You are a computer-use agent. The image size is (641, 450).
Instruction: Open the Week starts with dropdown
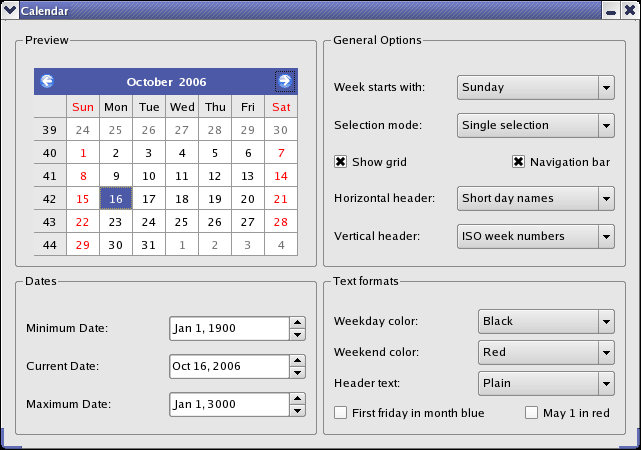tap(535, 88)
